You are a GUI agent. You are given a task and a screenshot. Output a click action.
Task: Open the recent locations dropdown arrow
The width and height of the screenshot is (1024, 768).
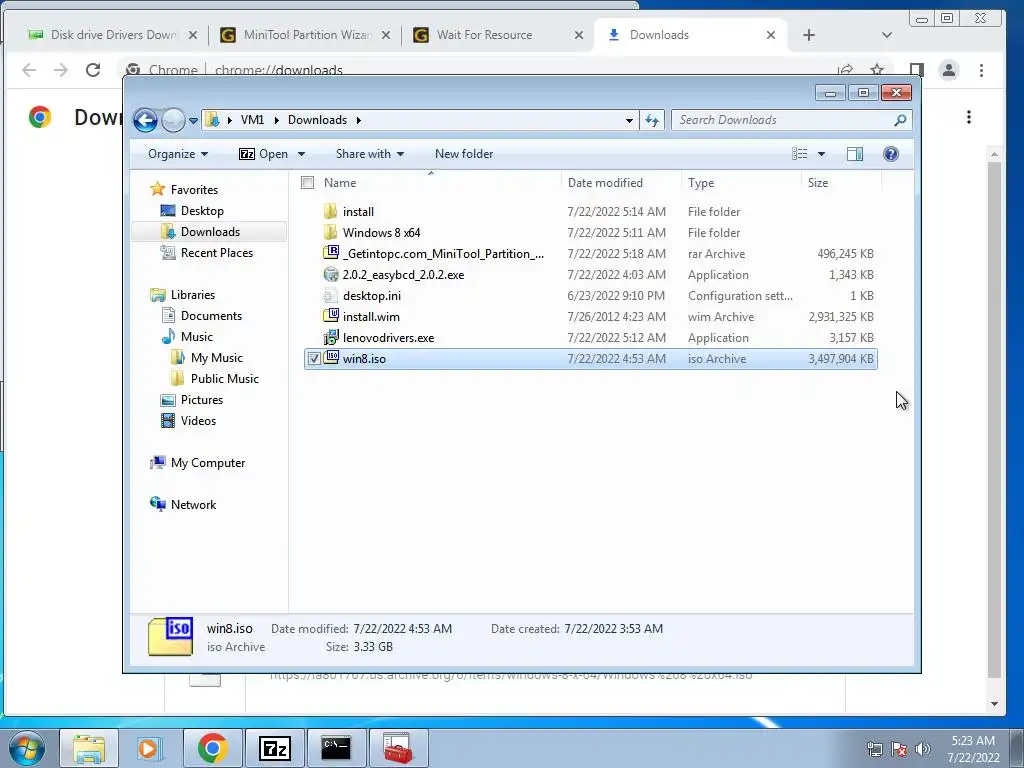pos(193,121)
